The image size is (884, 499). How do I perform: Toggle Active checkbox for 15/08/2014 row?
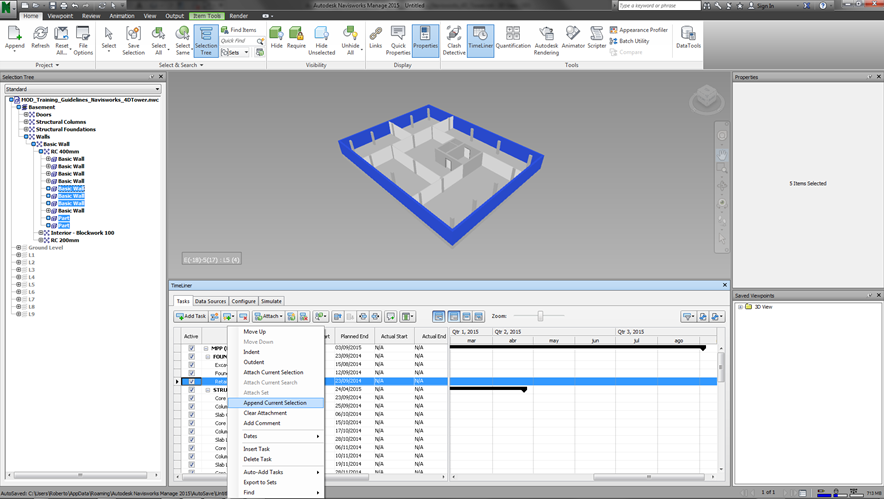tap(192, 365)
